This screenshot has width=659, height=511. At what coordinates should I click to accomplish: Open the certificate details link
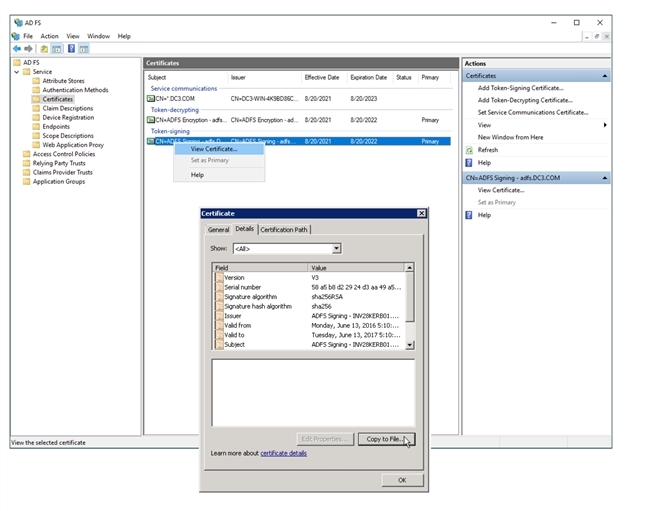[284, 453]
